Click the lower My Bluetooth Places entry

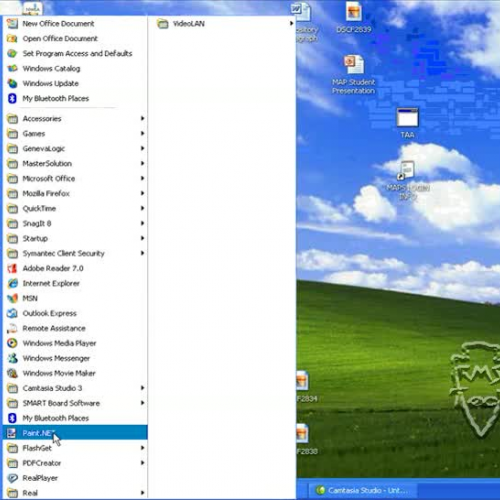(75, 418)
